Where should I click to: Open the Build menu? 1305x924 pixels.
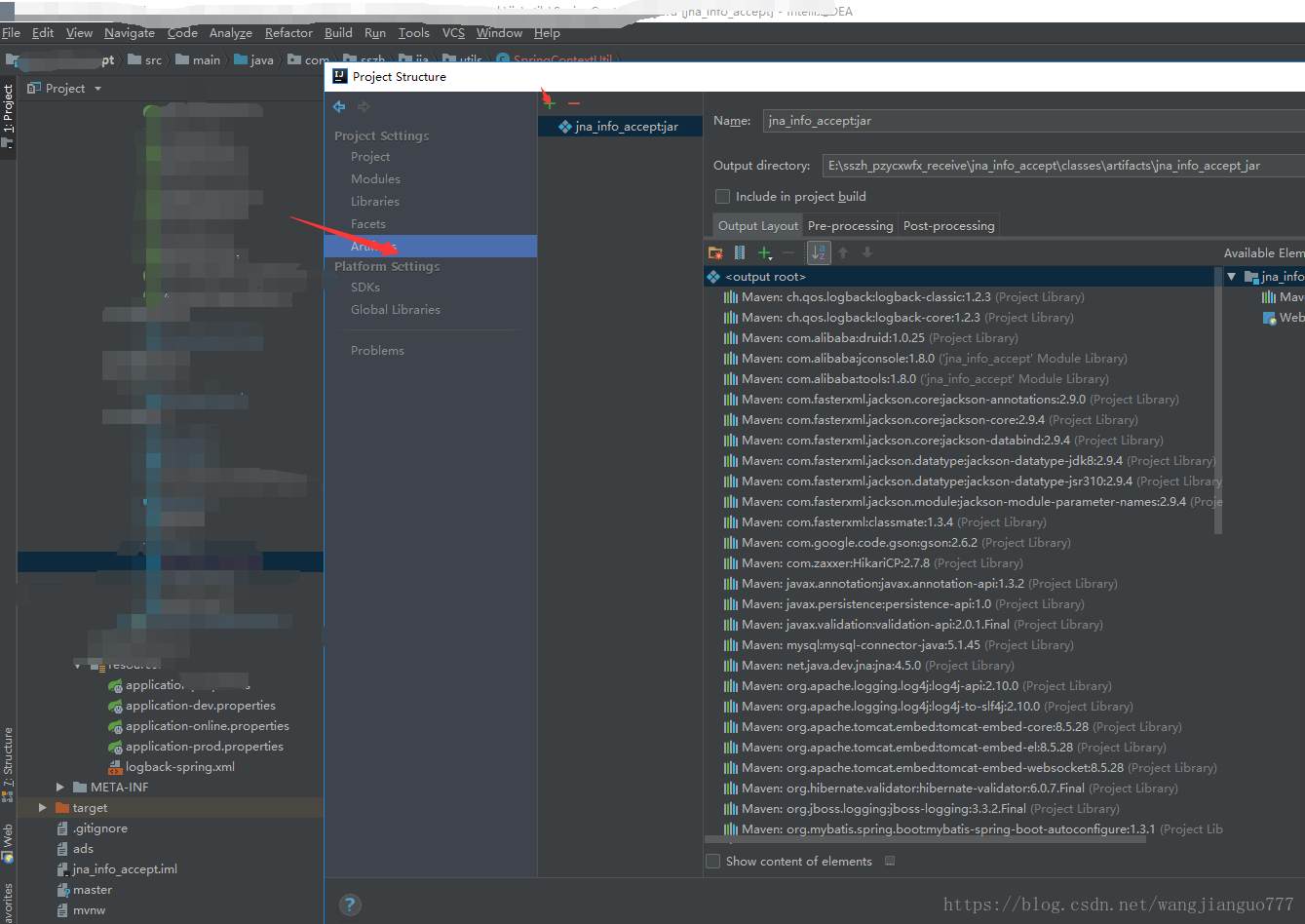337,32
